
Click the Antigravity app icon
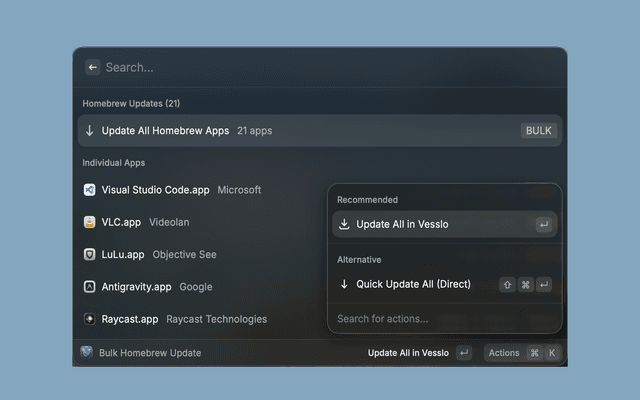89,287
